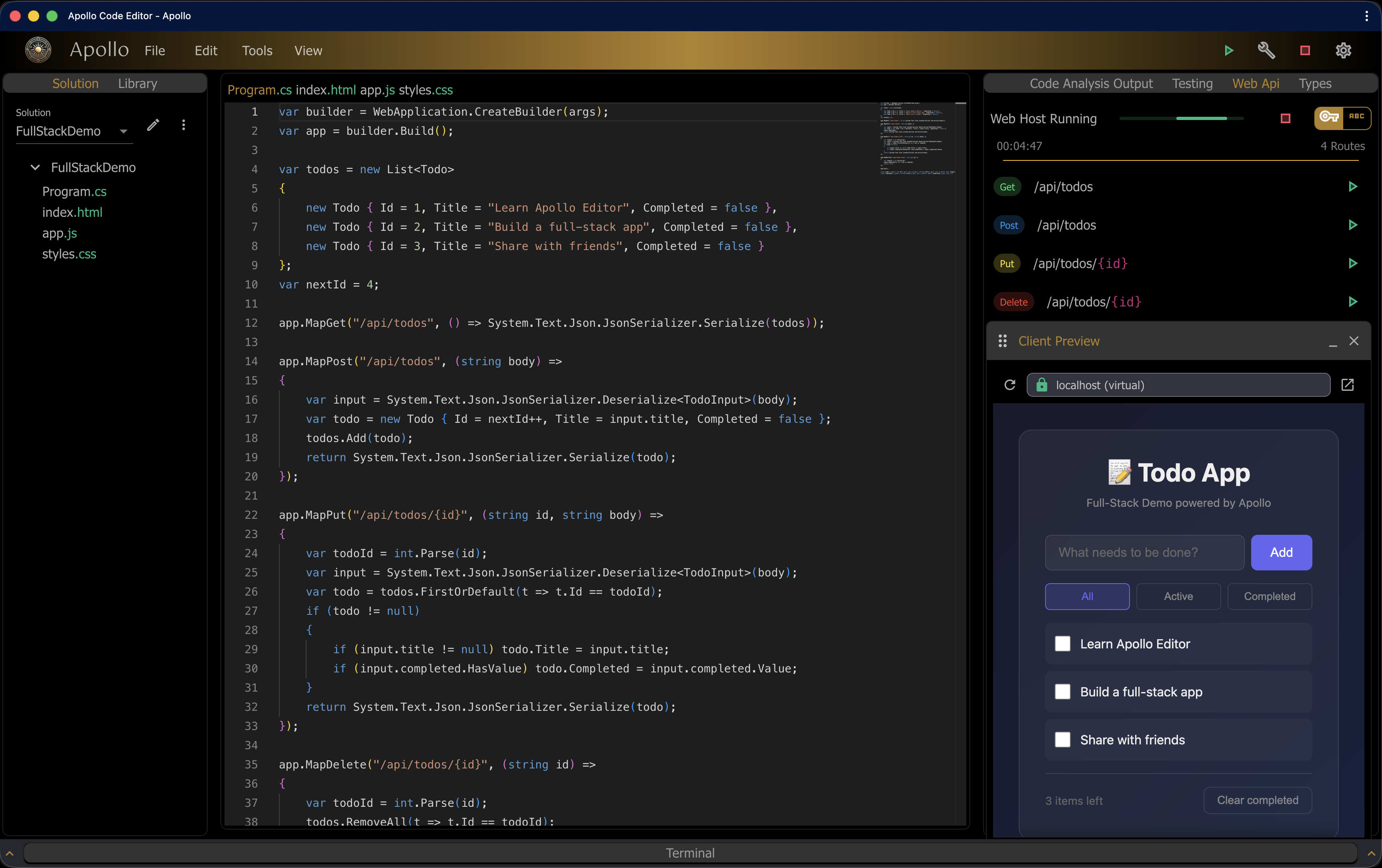Open the Terminal bar

point(690,853)
